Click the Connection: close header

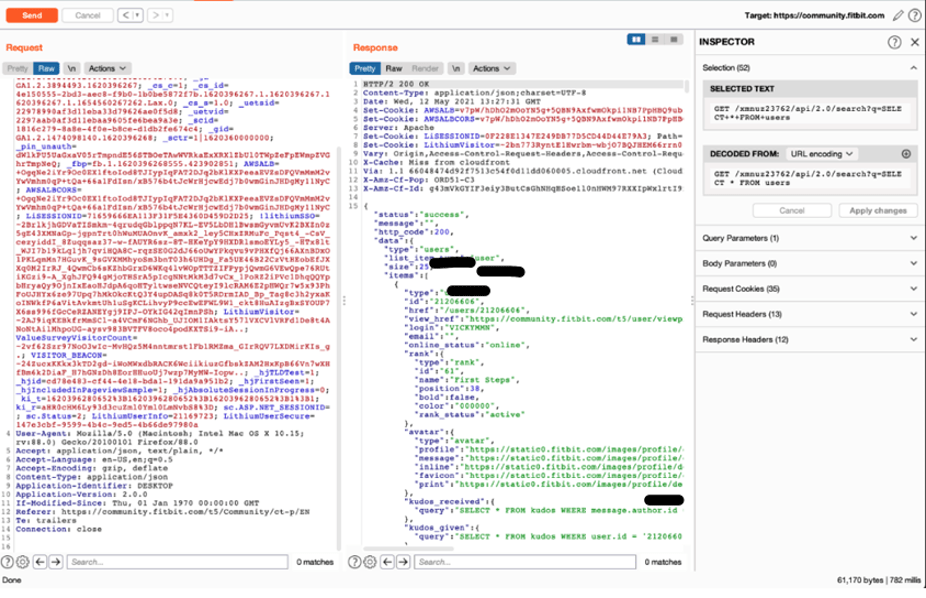[58, 529]
